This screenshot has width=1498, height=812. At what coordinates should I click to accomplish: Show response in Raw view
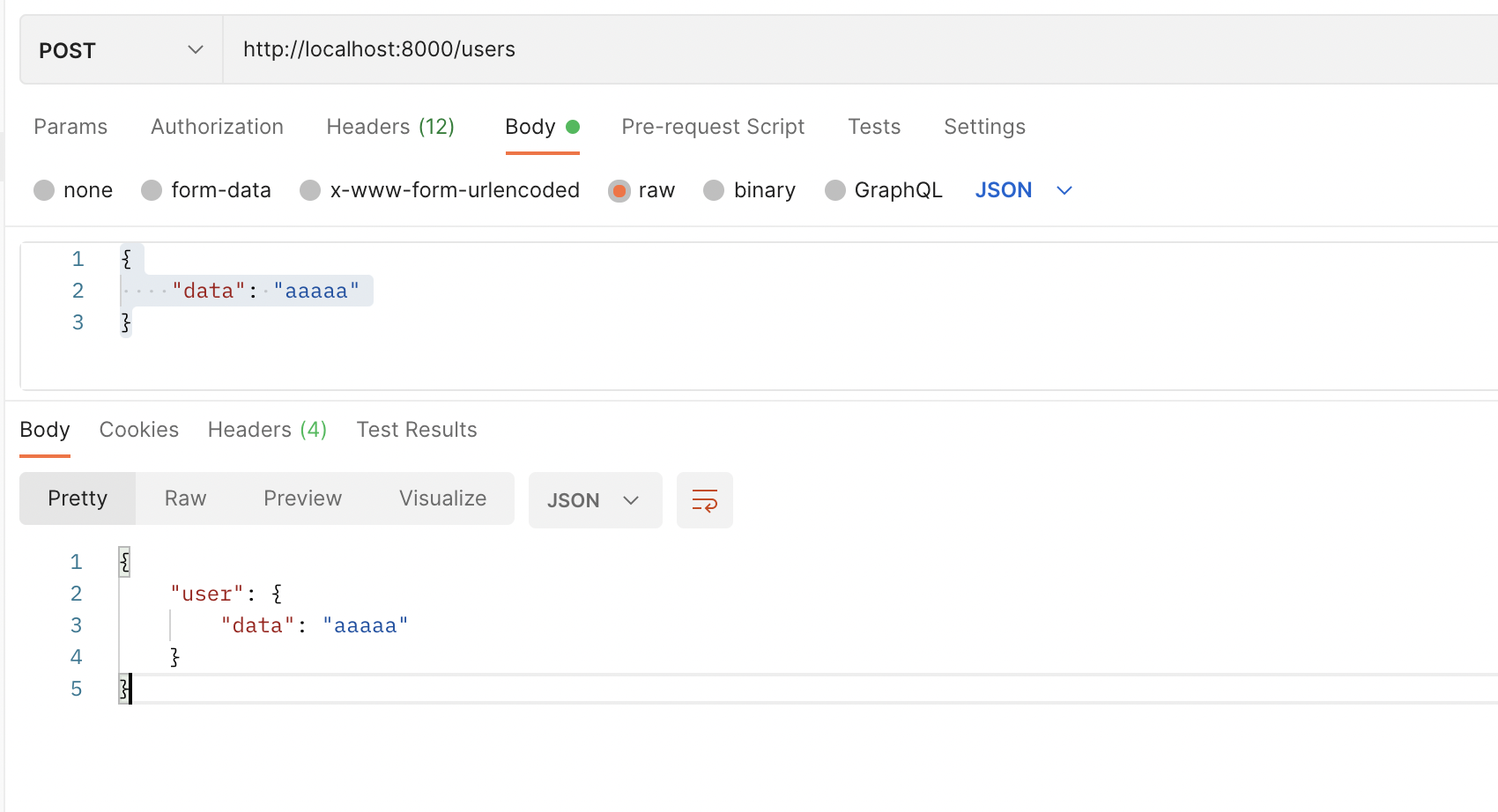click(x=185, y=498)
